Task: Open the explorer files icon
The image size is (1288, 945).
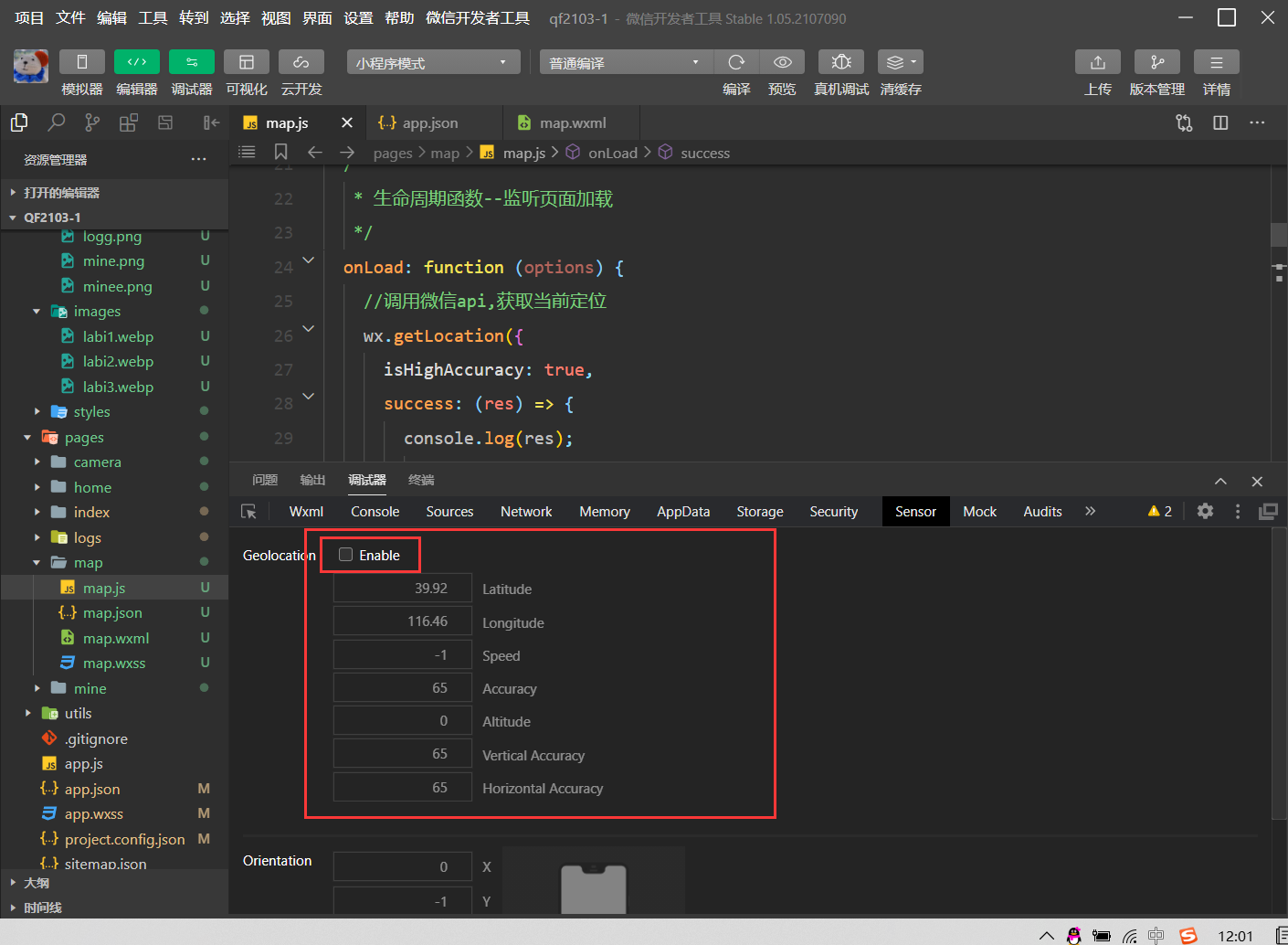Action: pos(18,122)
